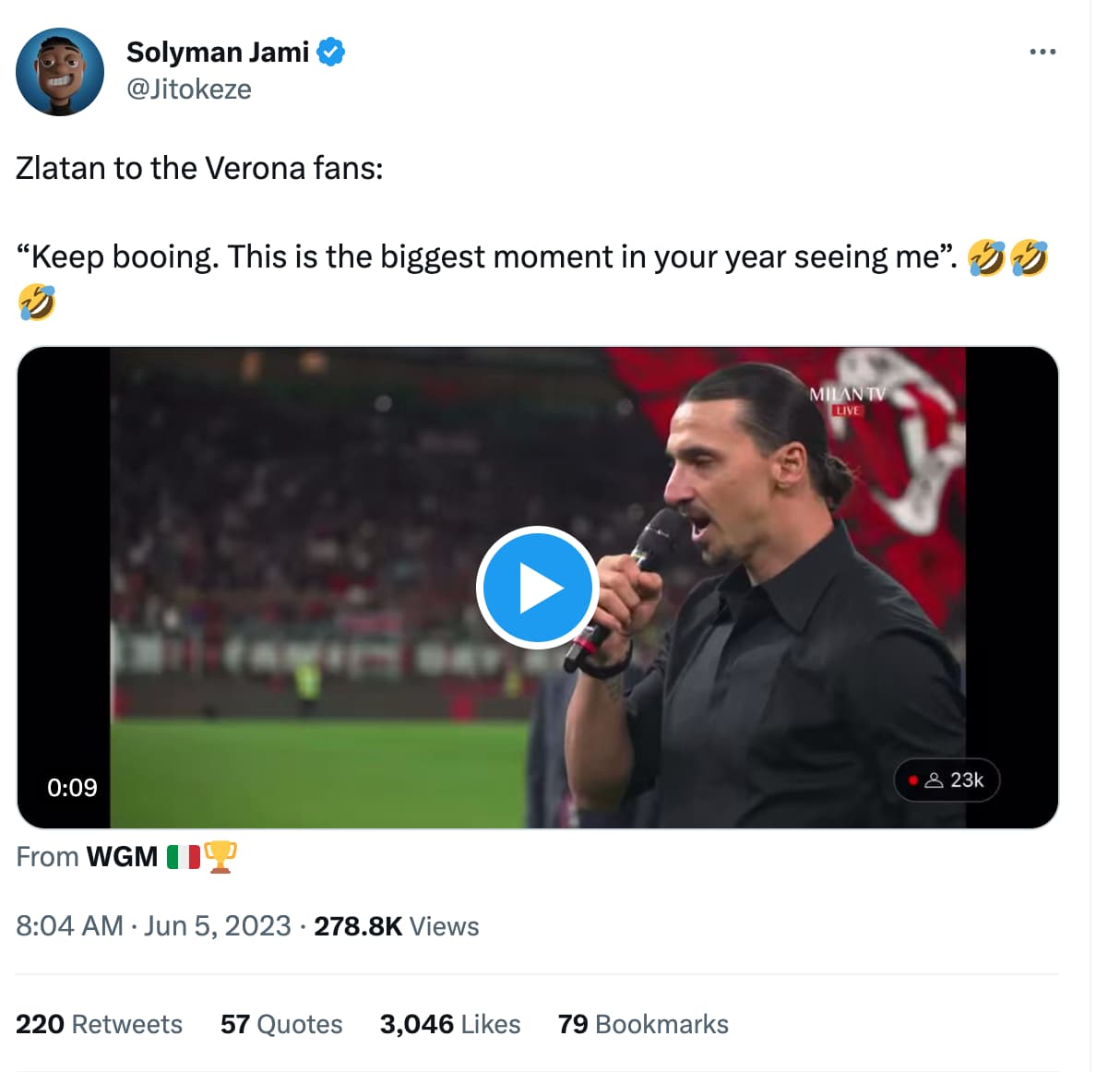Click the Milan TV Live watermark

[847, 400]
